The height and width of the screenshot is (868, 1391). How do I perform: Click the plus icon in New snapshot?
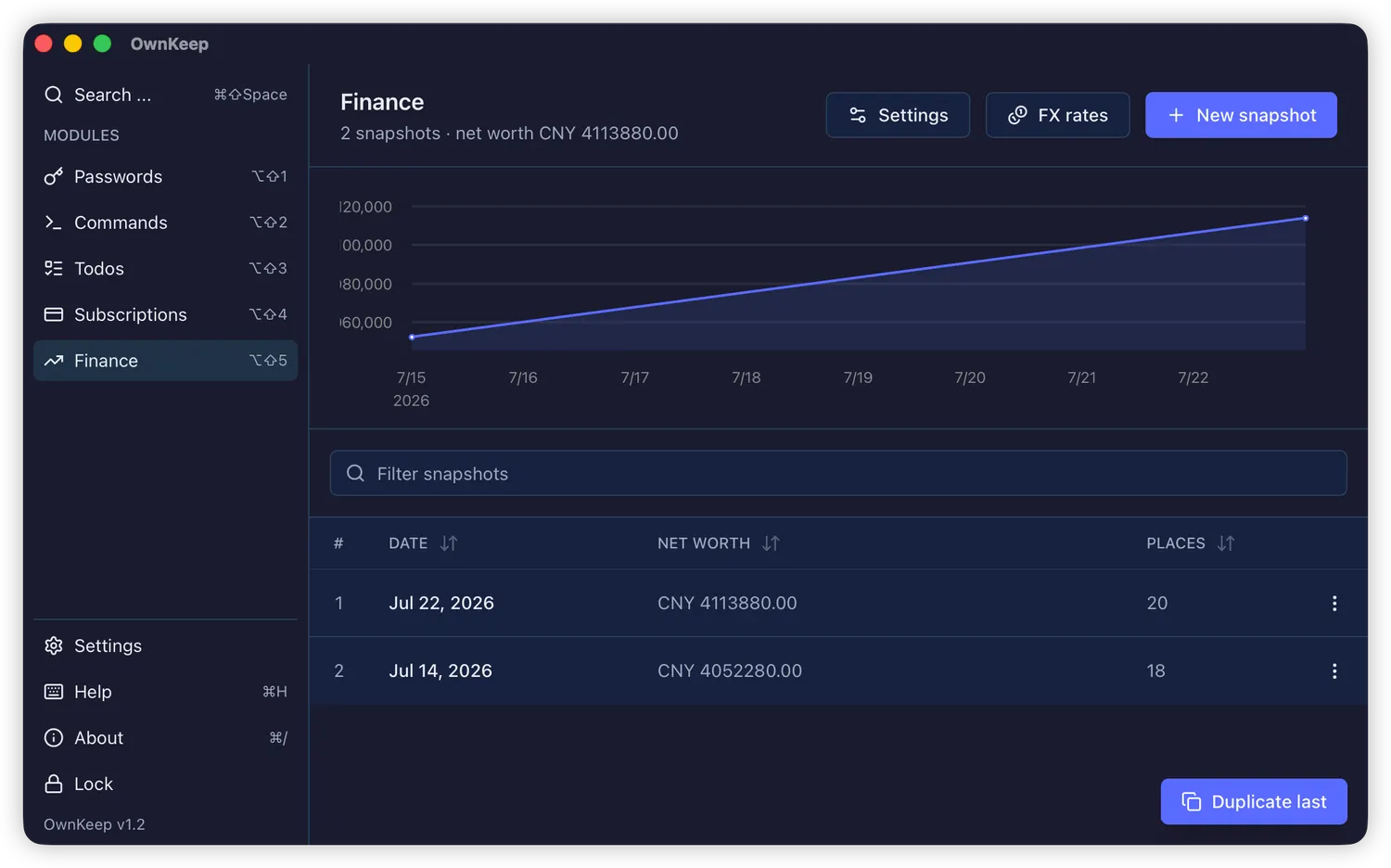click(x=1176, y=115)
